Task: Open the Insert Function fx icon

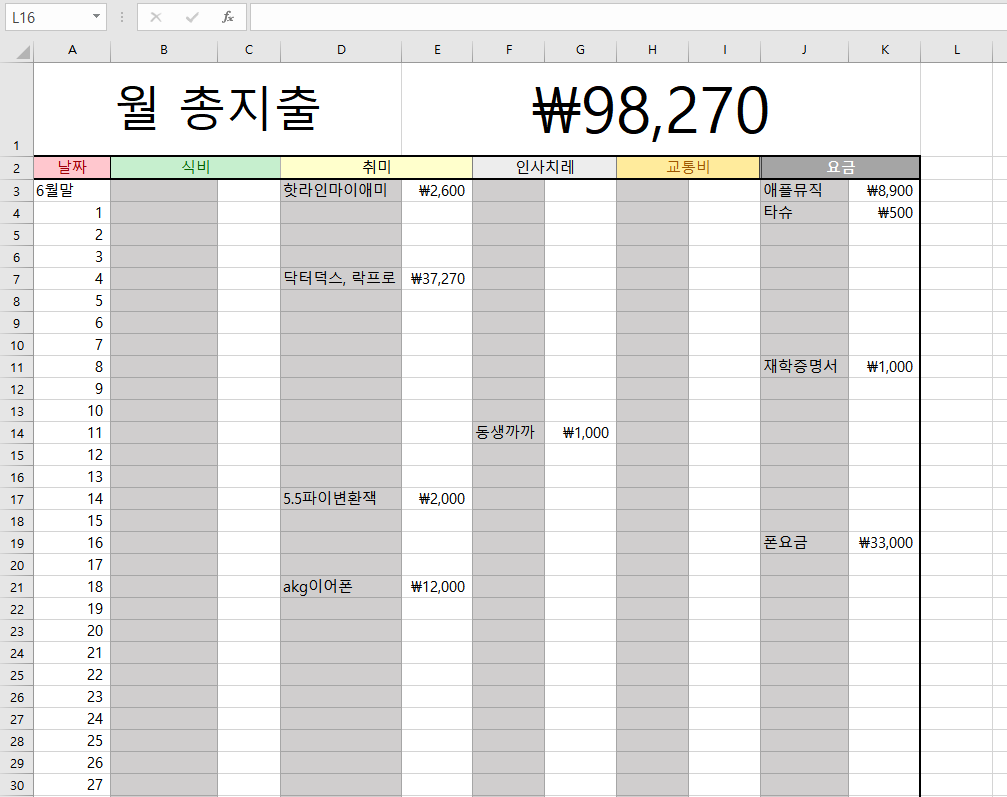Action: (227, 17)
